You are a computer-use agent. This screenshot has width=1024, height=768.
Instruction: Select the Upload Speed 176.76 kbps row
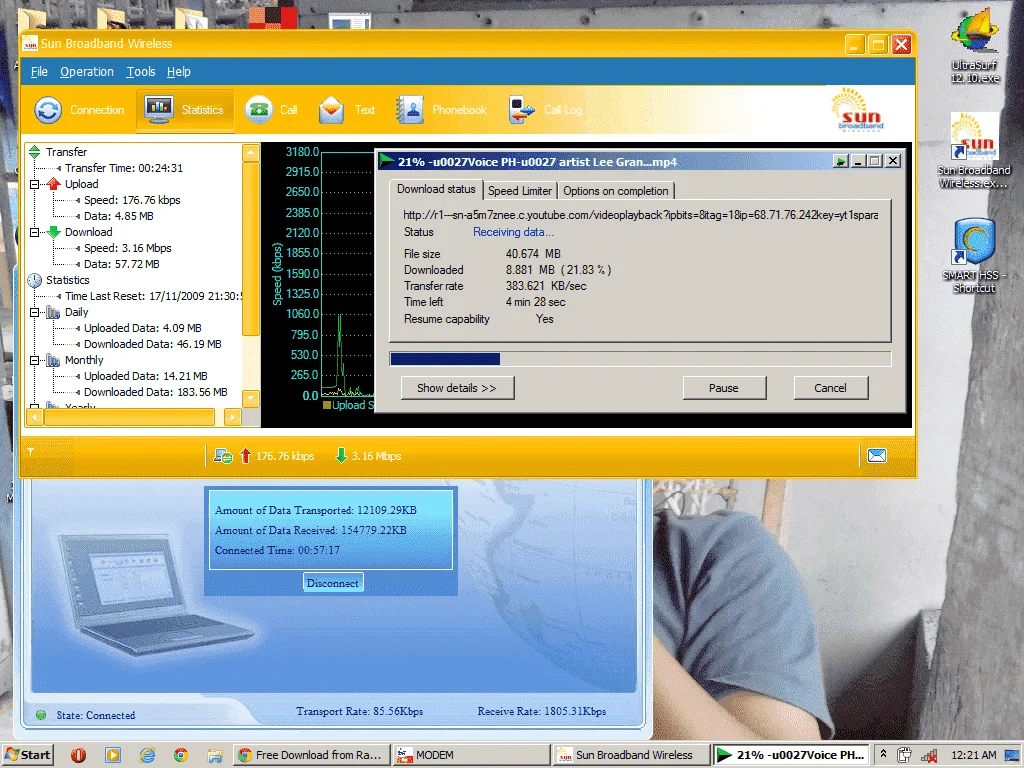click(132, 200)
